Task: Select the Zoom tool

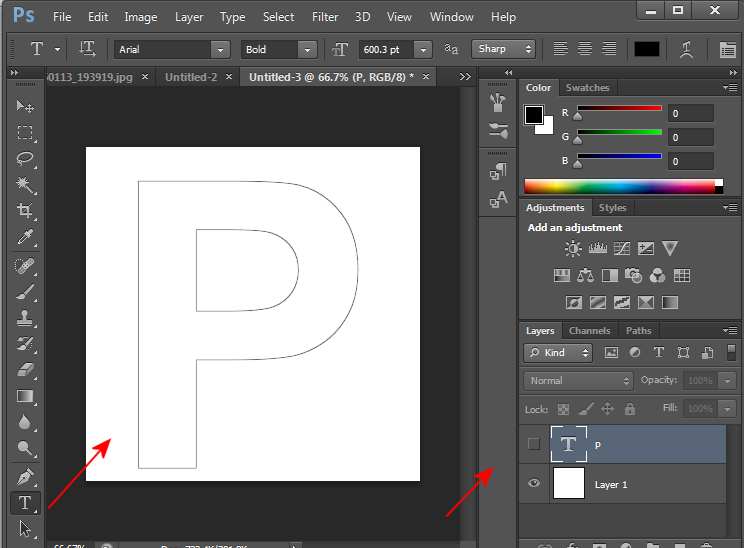Action: pyautogui.click(x=26, y=449)
